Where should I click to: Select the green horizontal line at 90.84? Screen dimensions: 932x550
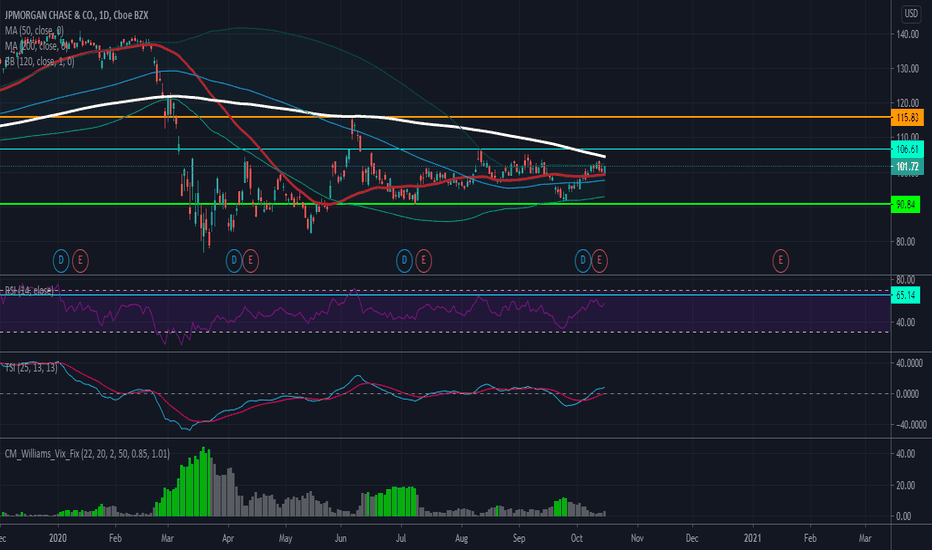[x=446, y=204]
